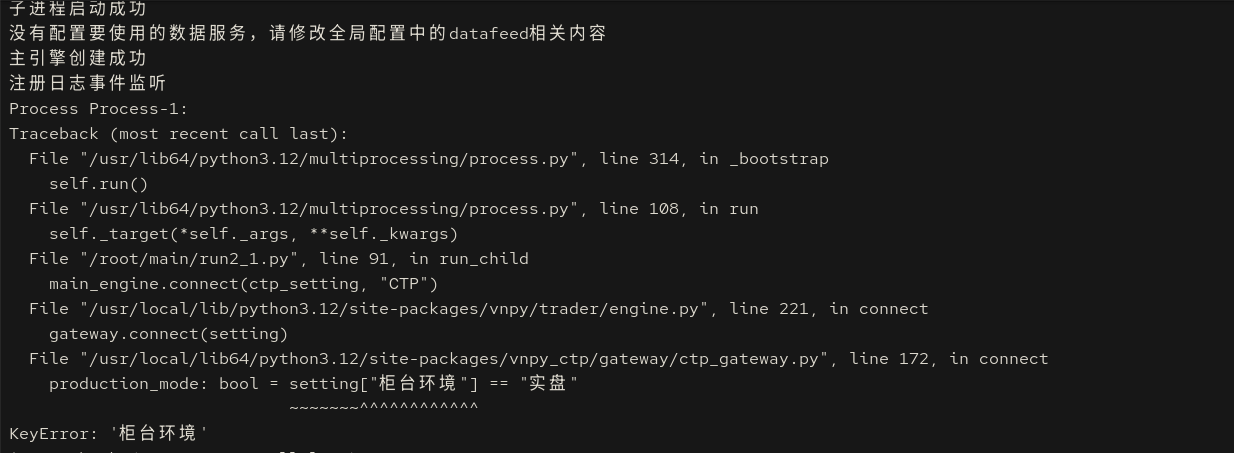Click the gateway.connect(setting) line

pyautogui.click(x=168, y=334)
